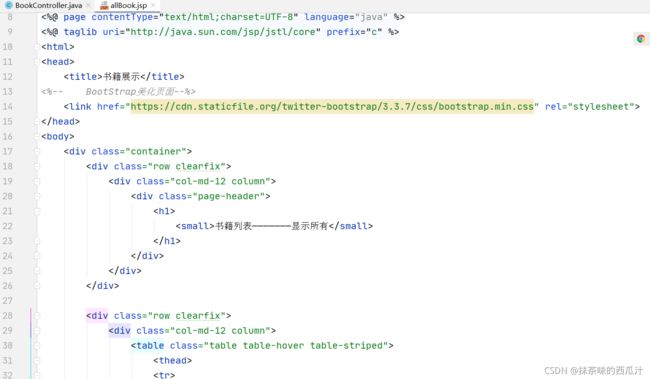Click the BootStrap美化页面 comment line
This screenshot has height=379, width=650.
point(119,92)
